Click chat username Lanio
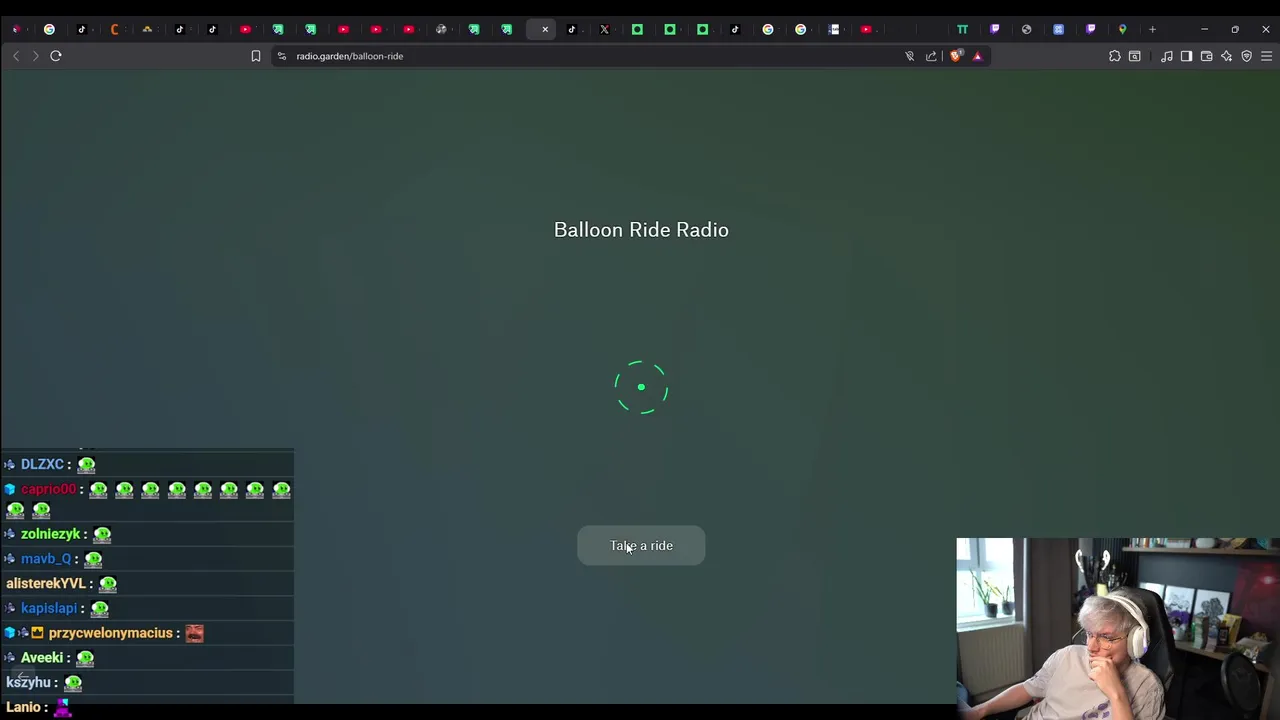The width and height of the screenshot is (1280, 720). (x=22, y=707)
